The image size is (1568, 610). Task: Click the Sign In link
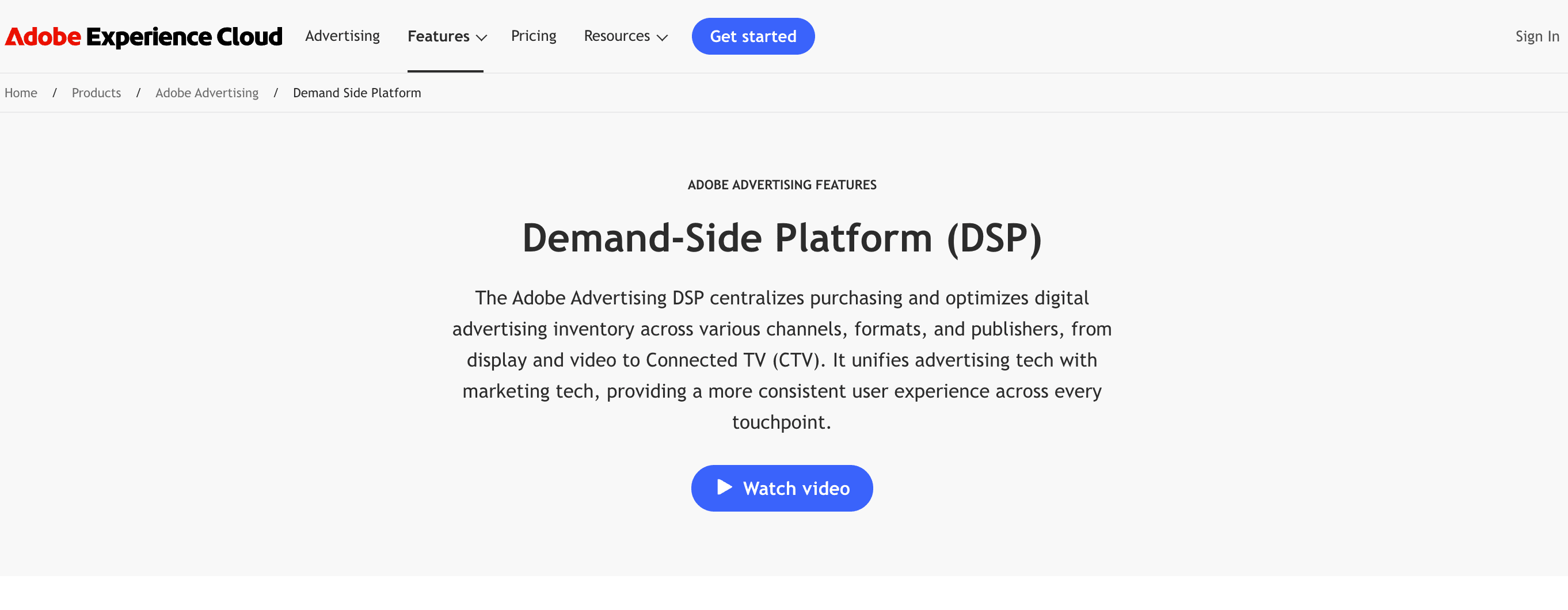tap(1536, 36)
